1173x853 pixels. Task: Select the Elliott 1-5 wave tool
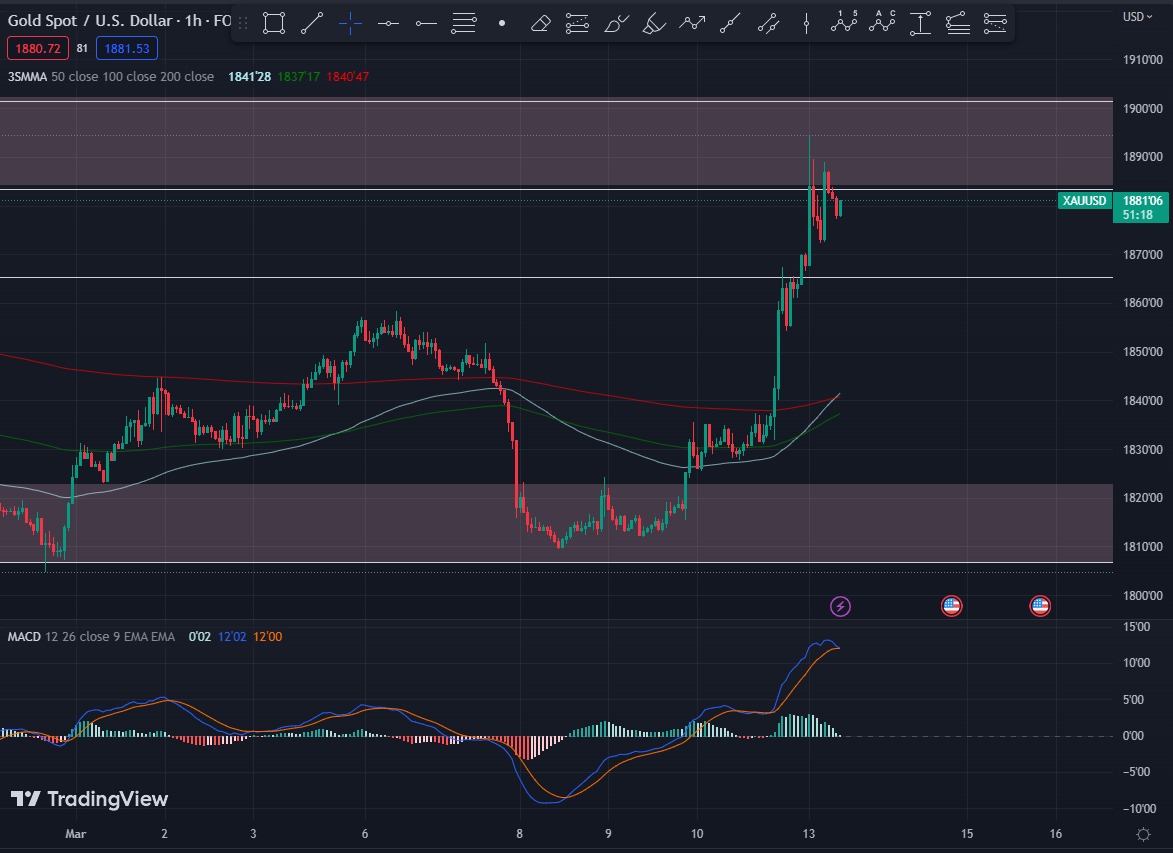tap(844, 21)
